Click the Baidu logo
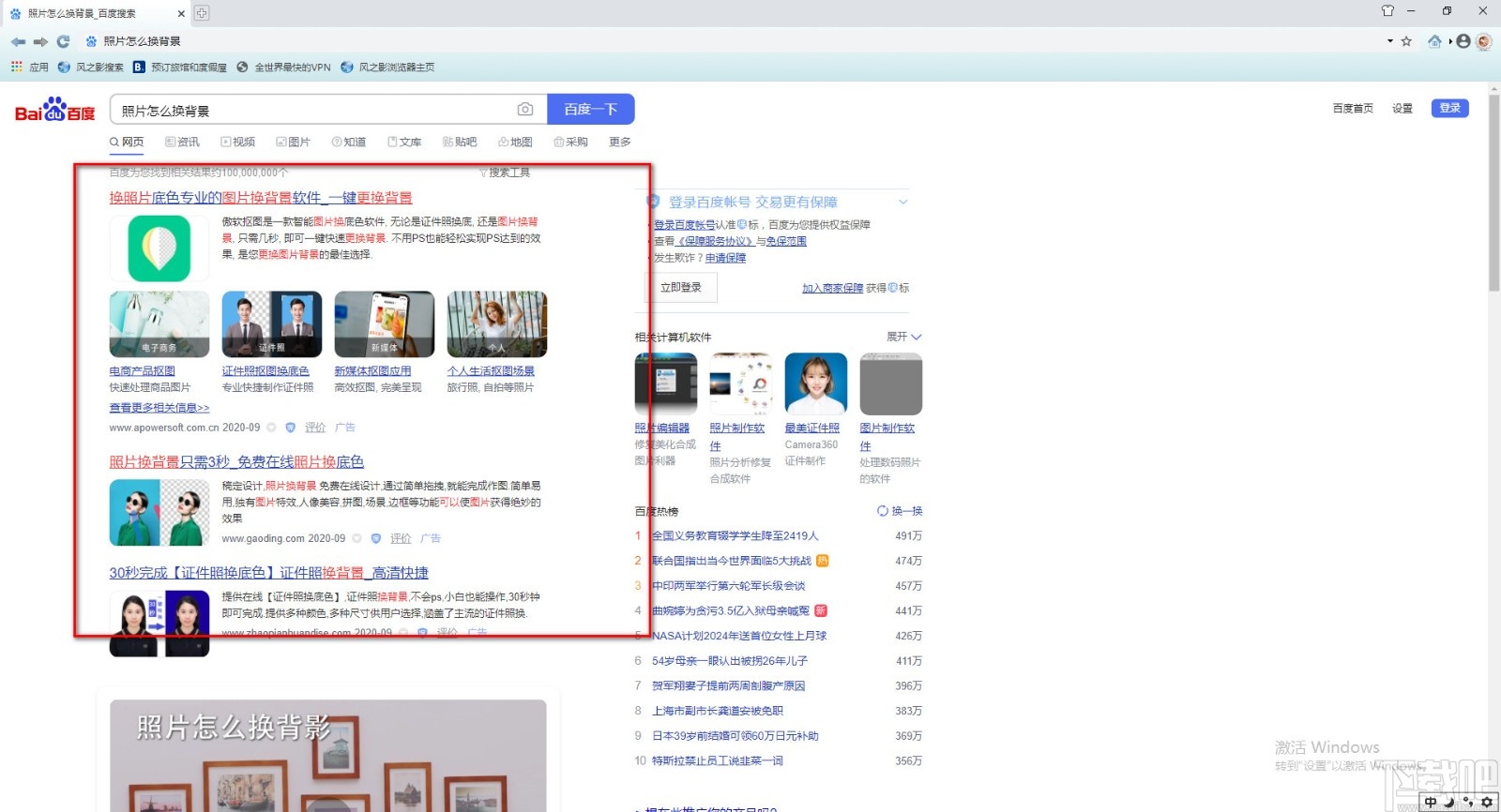Viewport: 1501px width, 812px height. [55, 111]
